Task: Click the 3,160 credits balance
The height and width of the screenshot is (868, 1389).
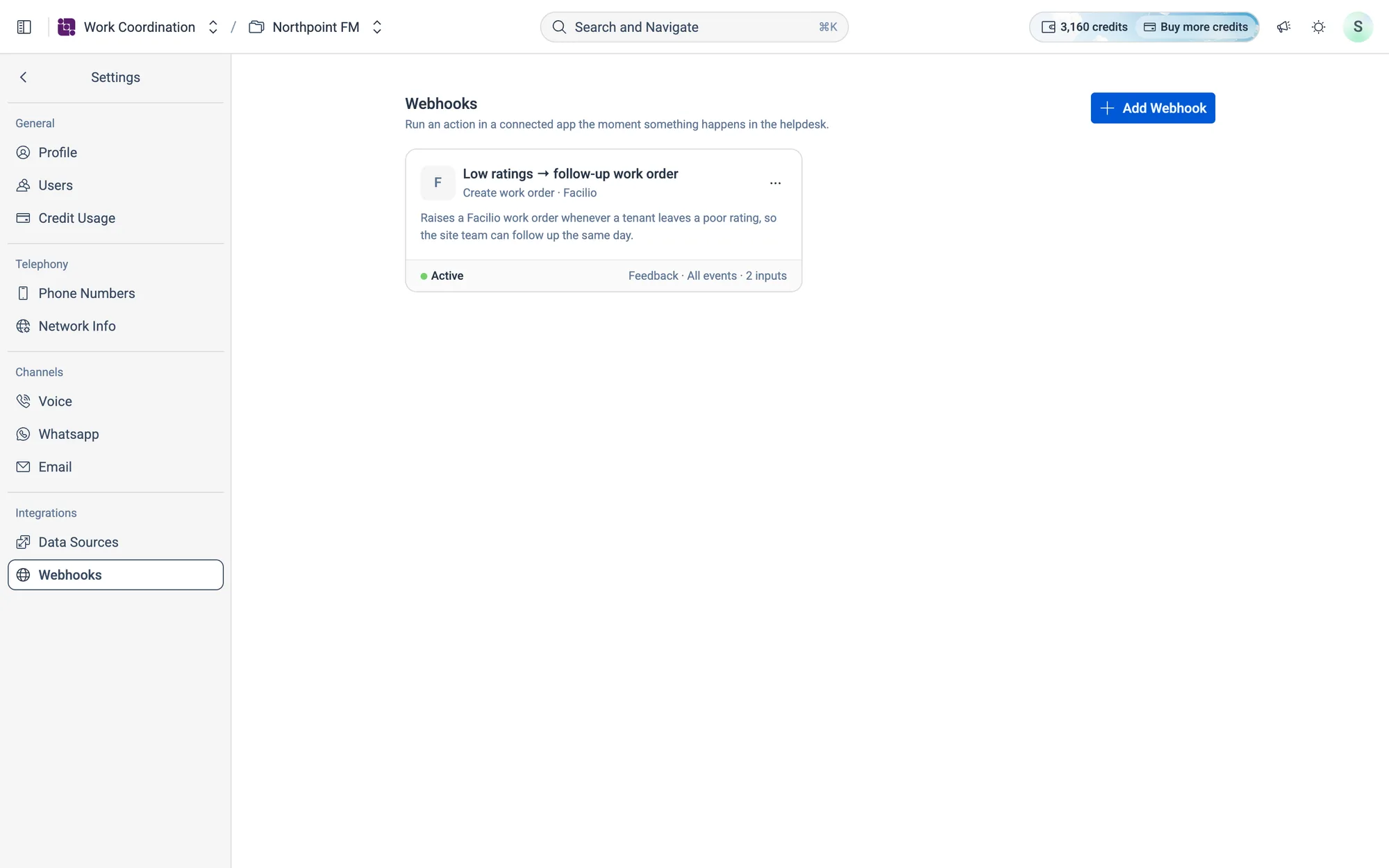Action: coord(1084,27)
